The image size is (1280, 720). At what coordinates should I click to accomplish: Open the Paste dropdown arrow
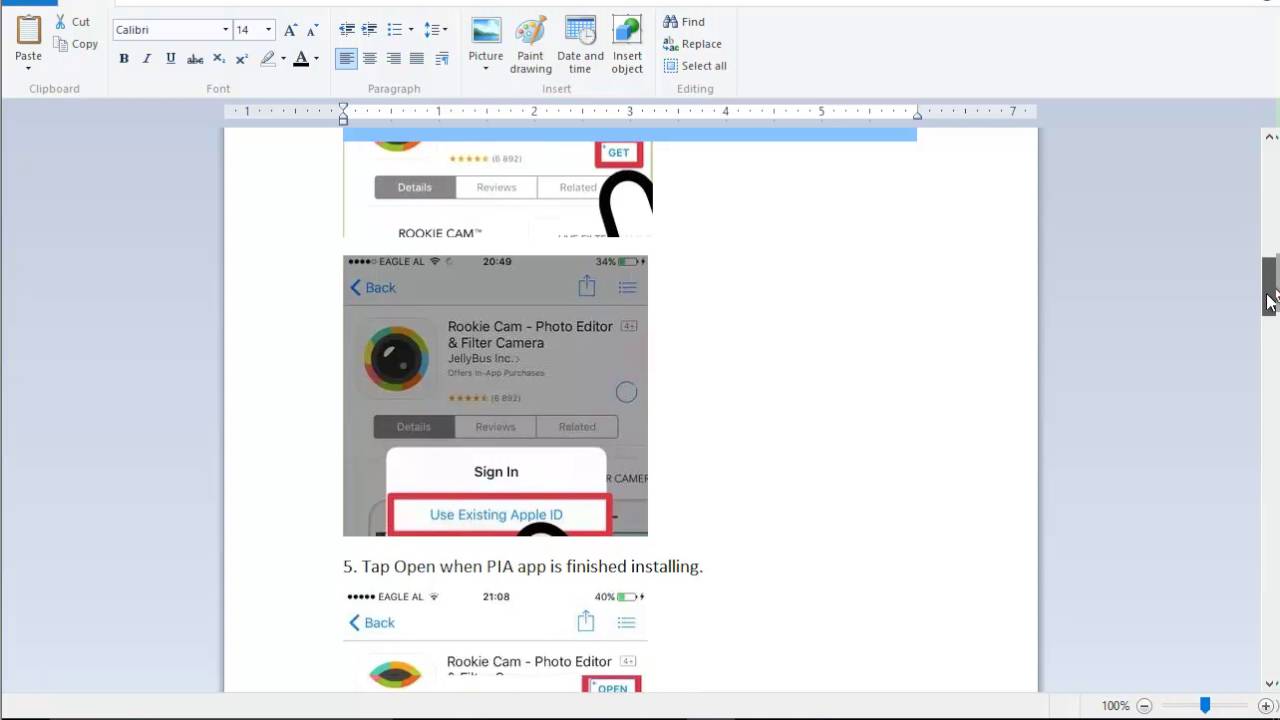(x=28, y=68)
